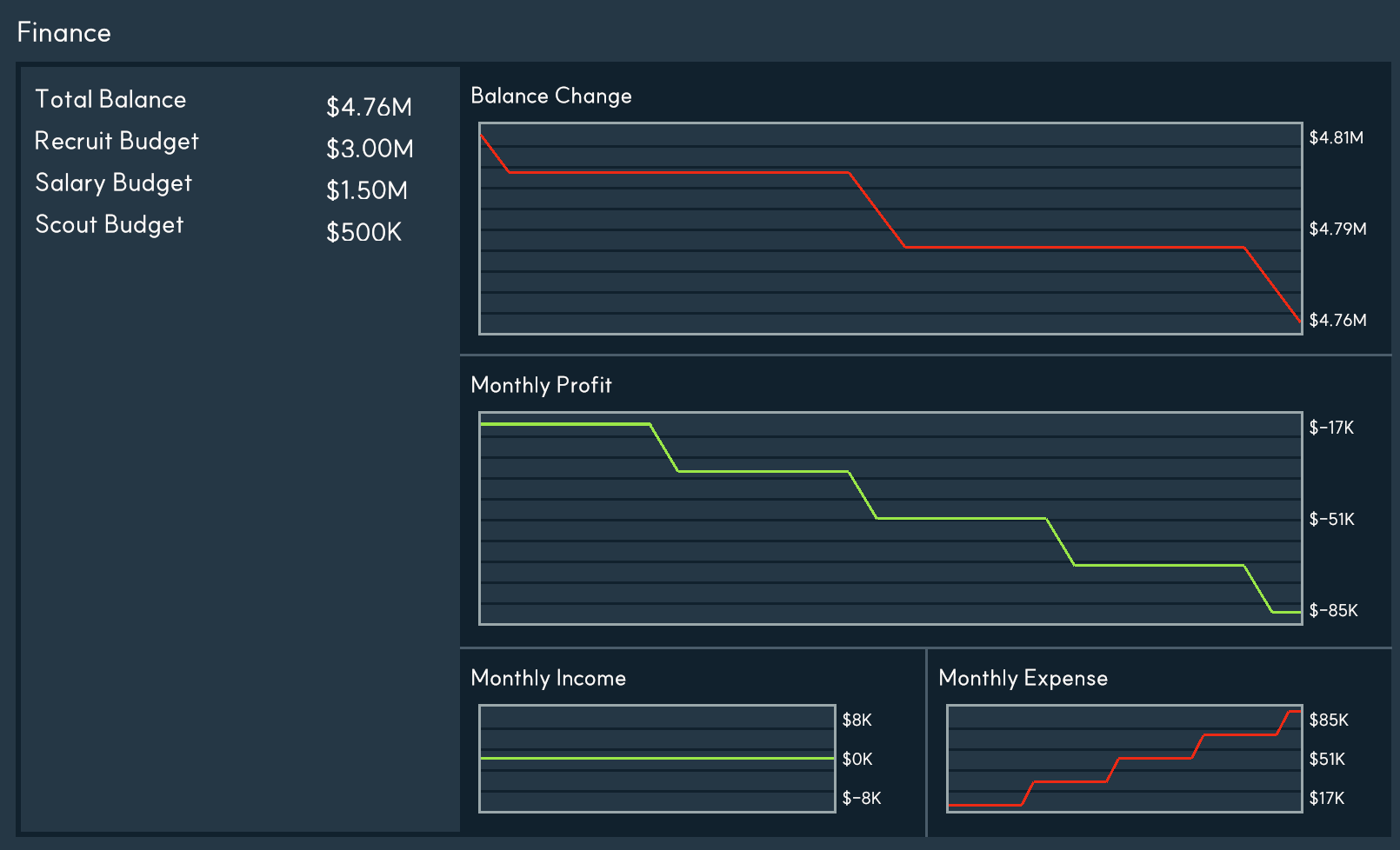Click the $1.50M Salary Budget amount
This screenshot has width=1400, height=850.
366,190
